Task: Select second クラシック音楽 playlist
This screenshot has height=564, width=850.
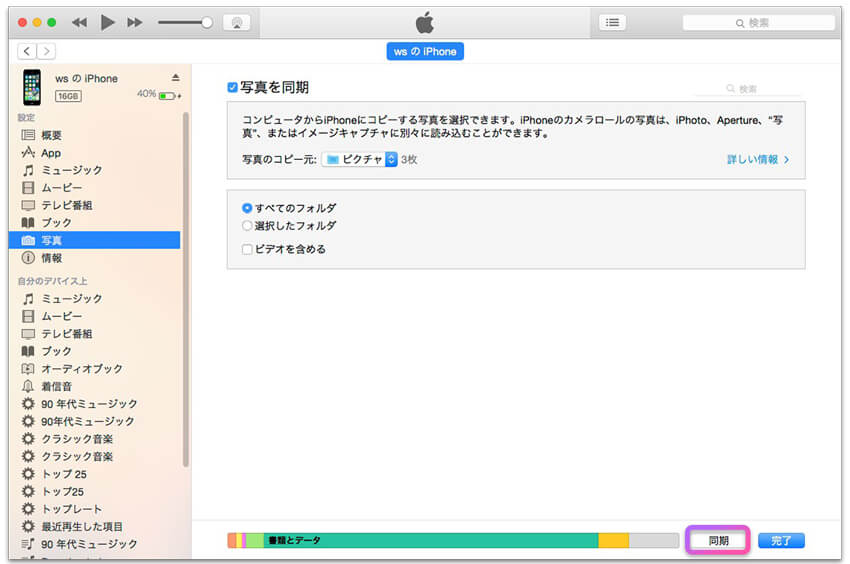Action: (x=94, y=456)
